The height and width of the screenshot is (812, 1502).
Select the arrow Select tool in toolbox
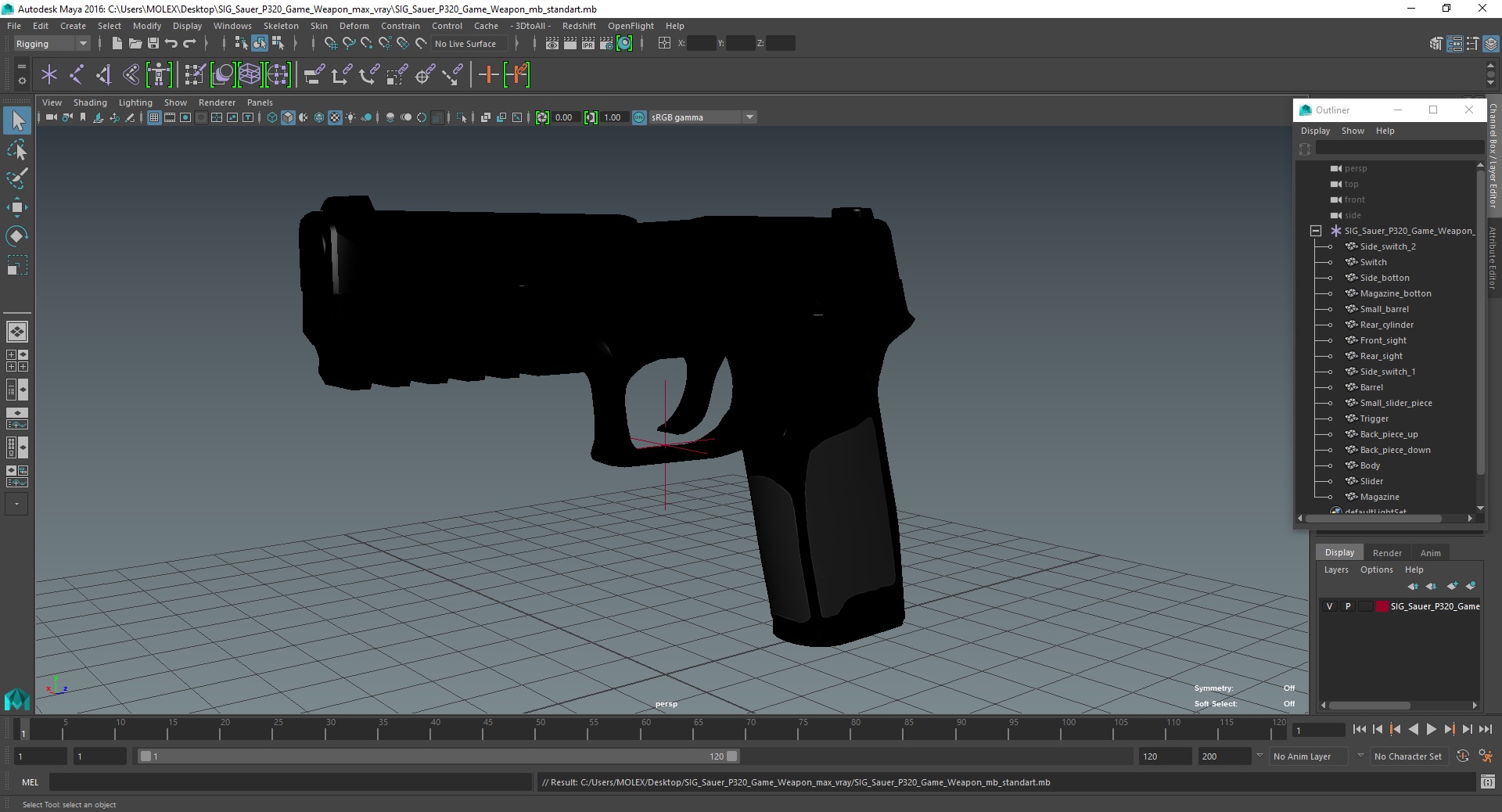coord(17,120)
